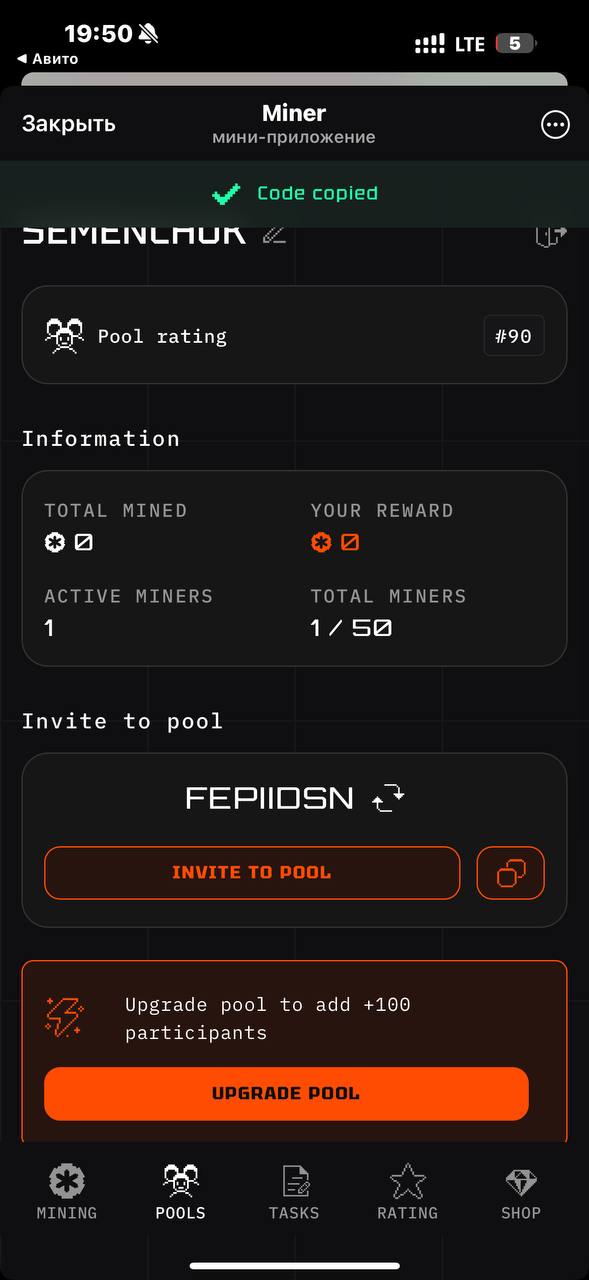Viewport: 589px width, 1280px height.
Task: Select the Pools tab
Action: tap(181, 1192)
